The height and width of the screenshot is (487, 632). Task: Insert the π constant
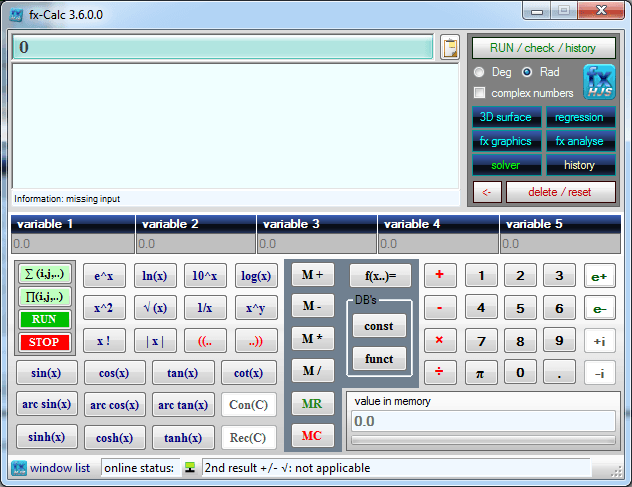coord(481,373)
